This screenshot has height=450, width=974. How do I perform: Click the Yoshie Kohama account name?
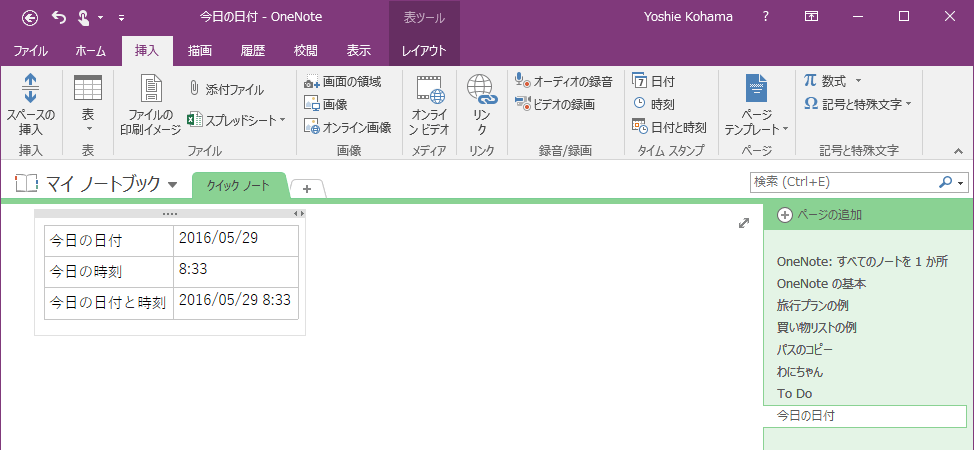click(690, 17)
